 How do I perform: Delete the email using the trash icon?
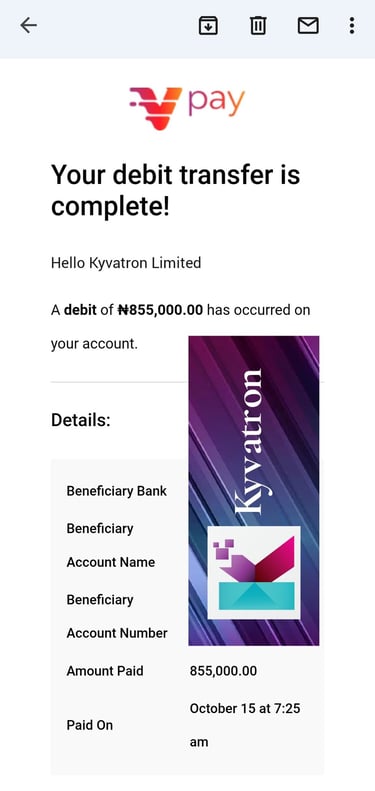point(258,25)
